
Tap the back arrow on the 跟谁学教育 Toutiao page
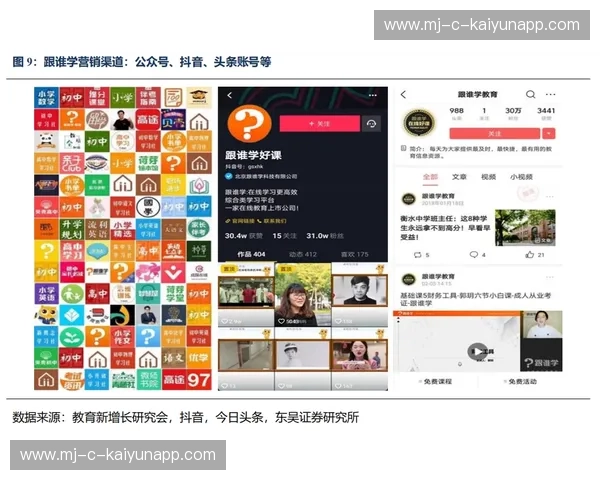pyautogui.click(x=403, y=95)
